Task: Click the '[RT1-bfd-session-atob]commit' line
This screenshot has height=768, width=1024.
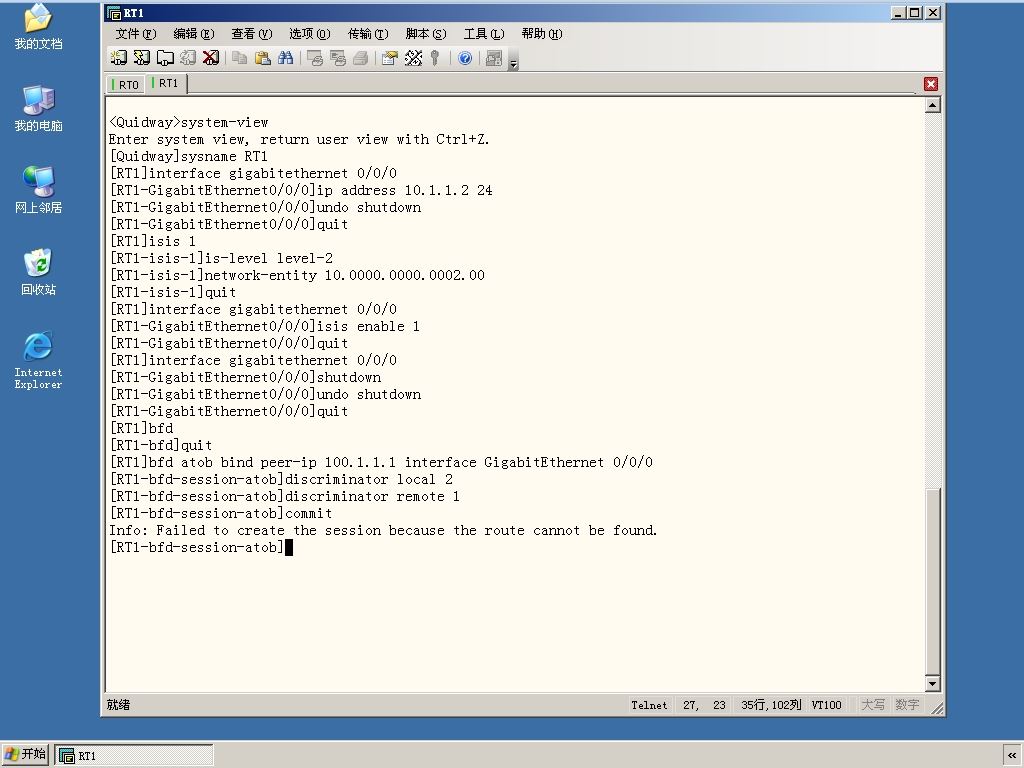Action: click(x=221, y=513)
